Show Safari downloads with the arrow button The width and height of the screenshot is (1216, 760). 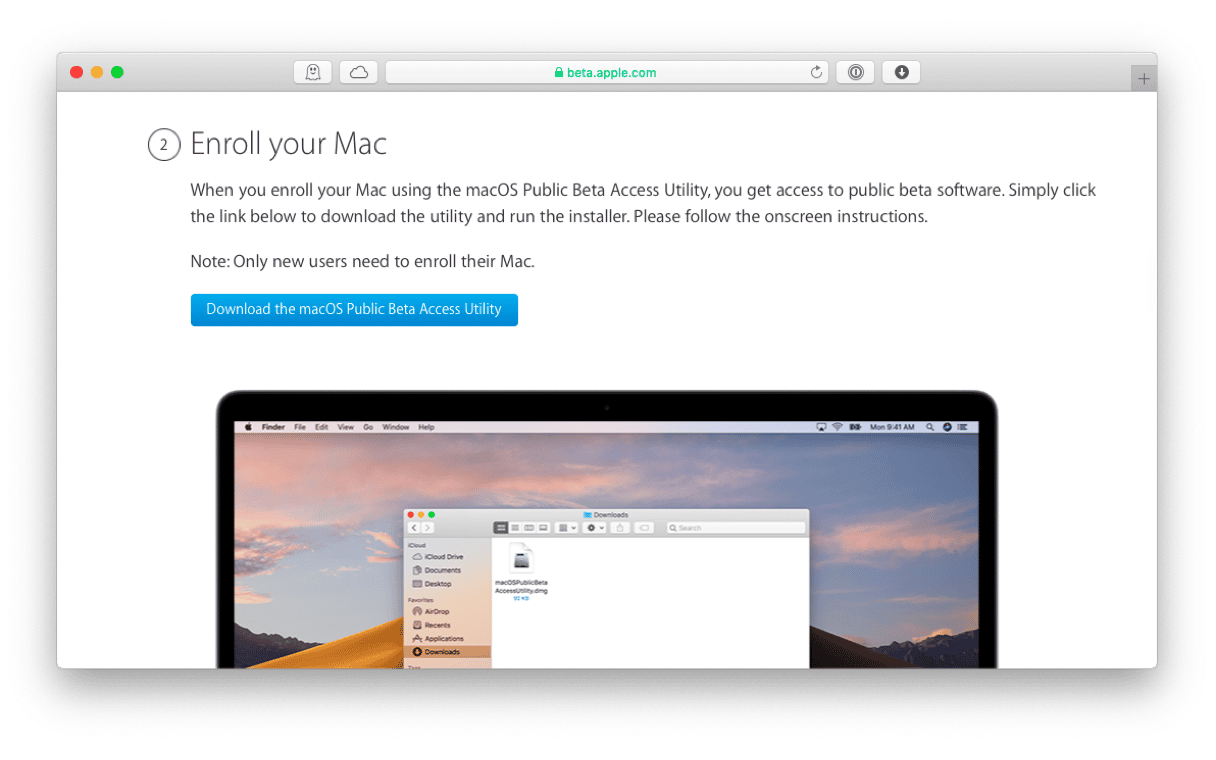901,72
